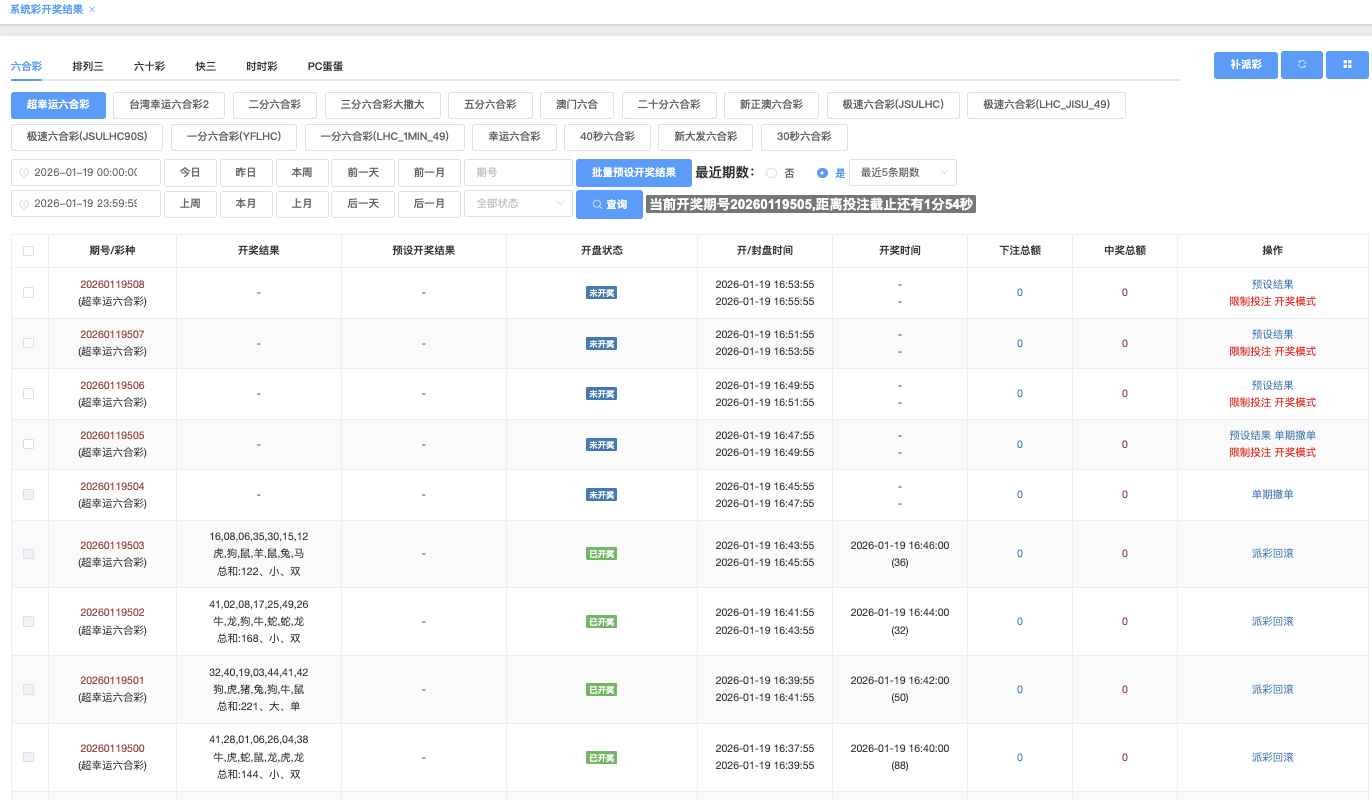Click the clock icon in end date field
The height and width of the screenshot is (800, 1372).
(x=24, y=204)
